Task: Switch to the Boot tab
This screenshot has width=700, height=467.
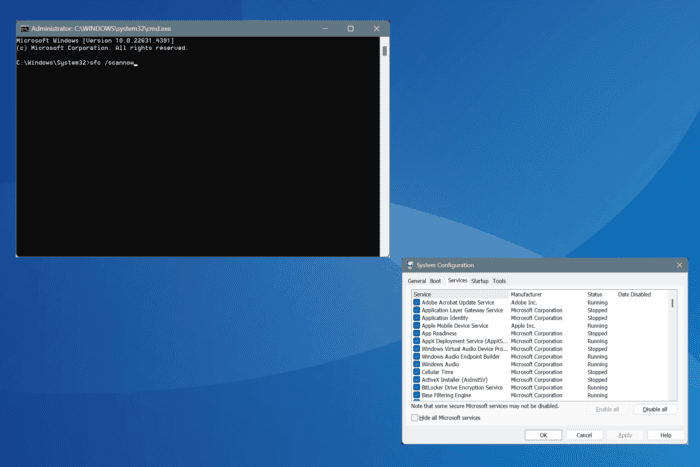Action: coord(435,281)
